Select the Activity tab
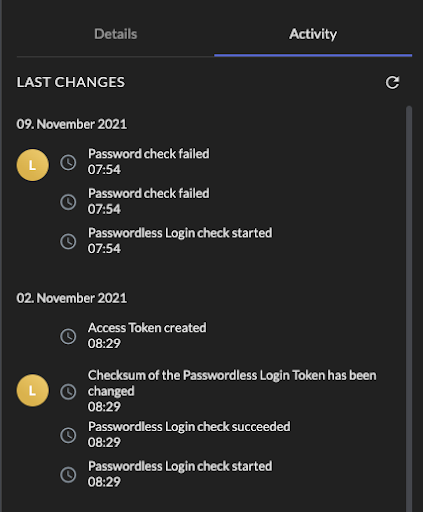 313,34
